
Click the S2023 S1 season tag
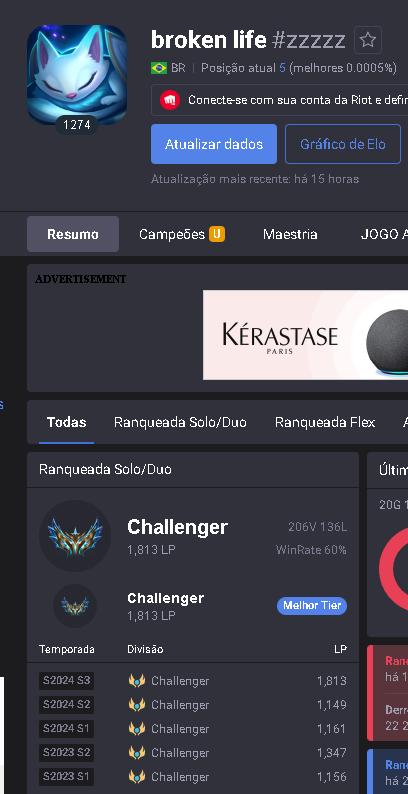click(x=66, y=777)
